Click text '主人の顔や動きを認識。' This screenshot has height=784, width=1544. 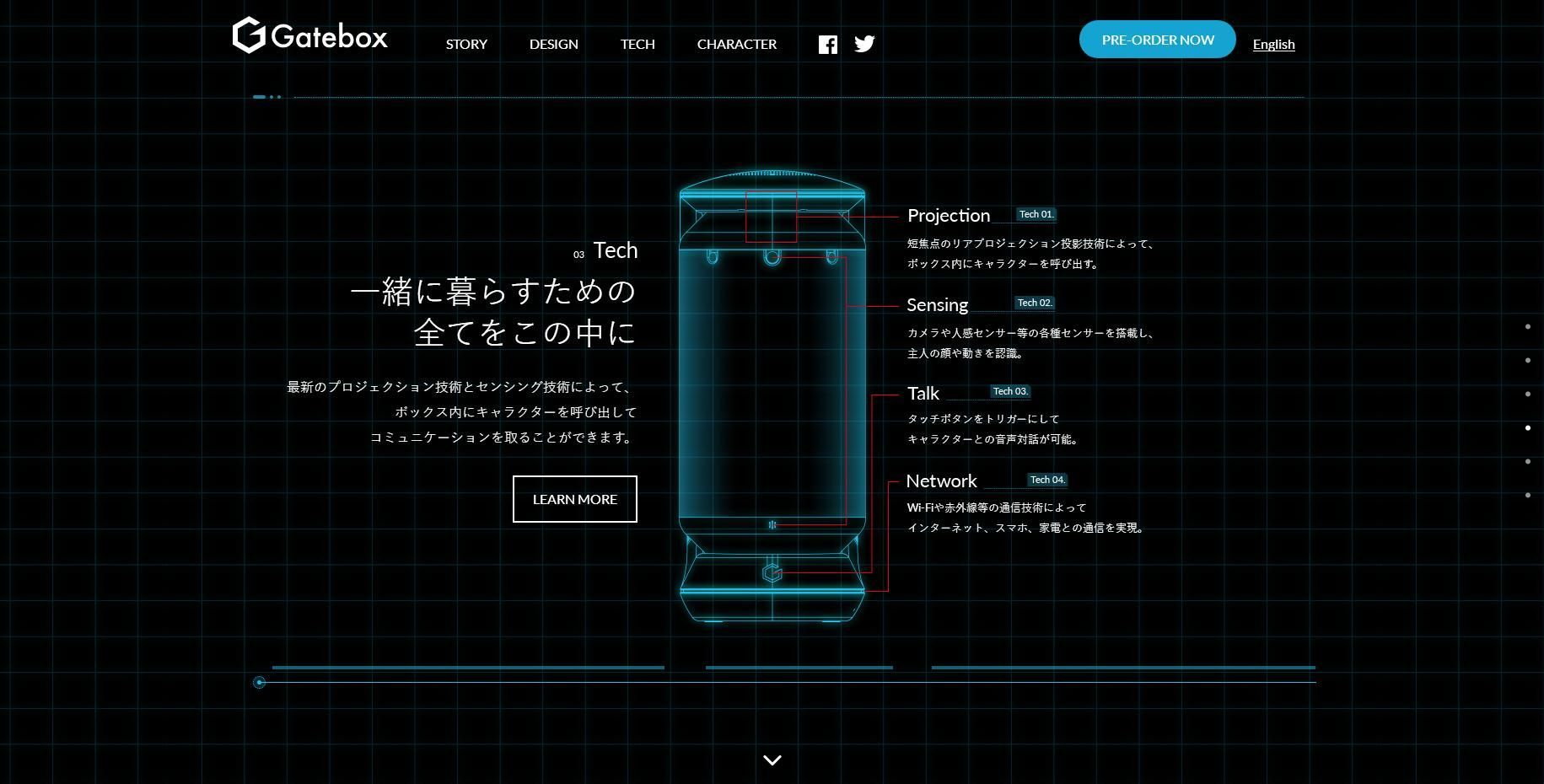[966, 353]
